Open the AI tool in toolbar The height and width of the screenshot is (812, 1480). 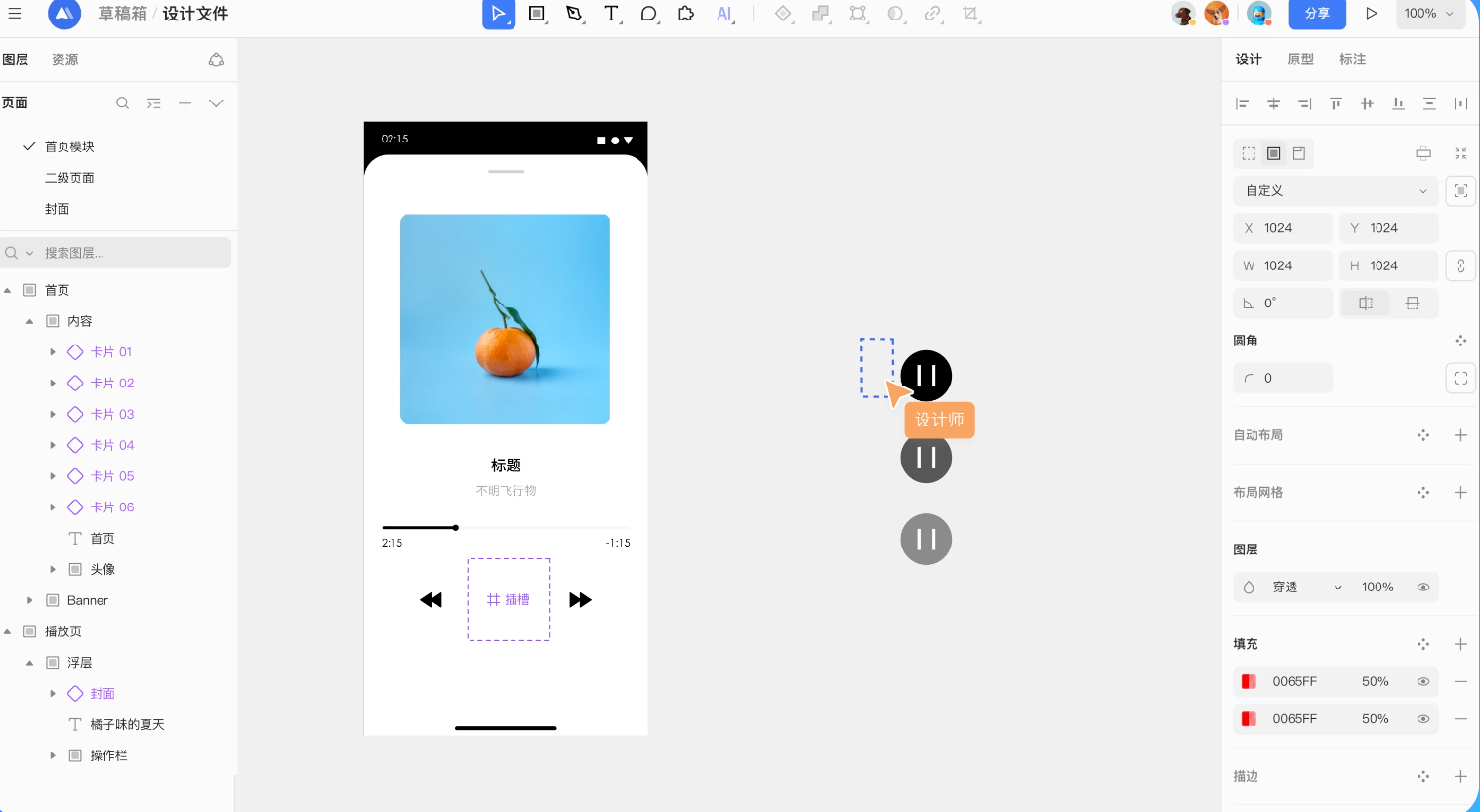(724, 14)
